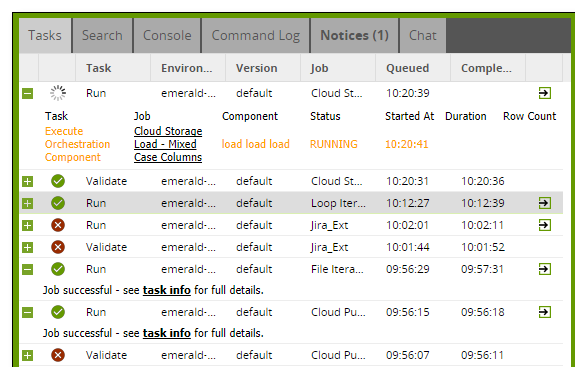Expand the Jira_Ext Validate task row
Viewport: 575px width, 367px height.
(x=28, y=247)
